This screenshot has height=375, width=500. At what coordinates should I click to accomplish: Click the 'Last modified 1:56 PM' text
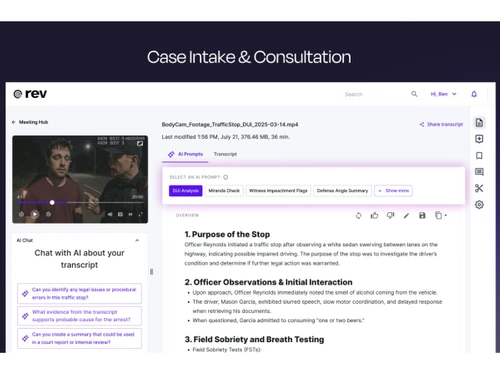(x=226, y=137)
